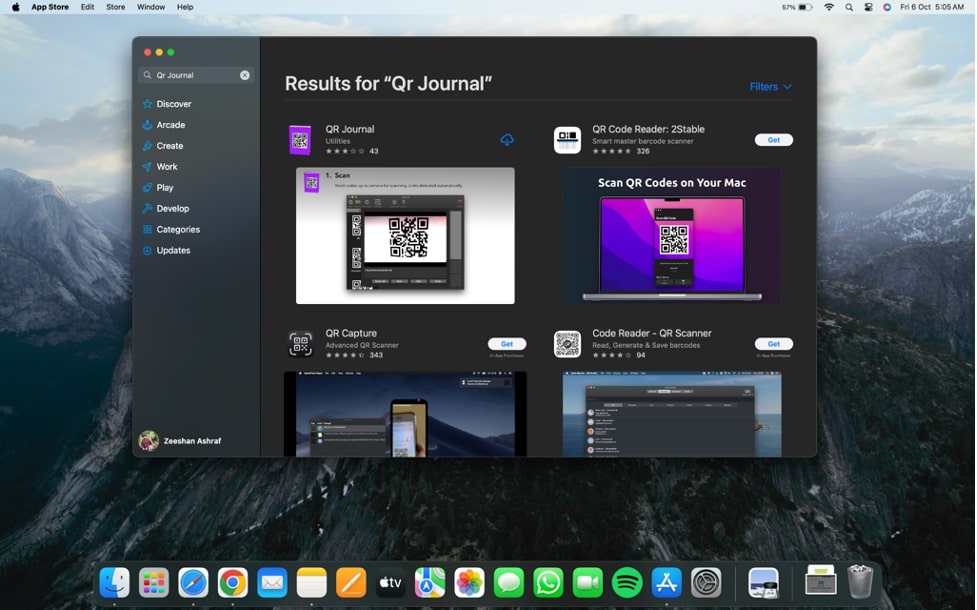
Task: Open the QR Code Reader 2Stable app icon
Action: [x=567, y=140]
